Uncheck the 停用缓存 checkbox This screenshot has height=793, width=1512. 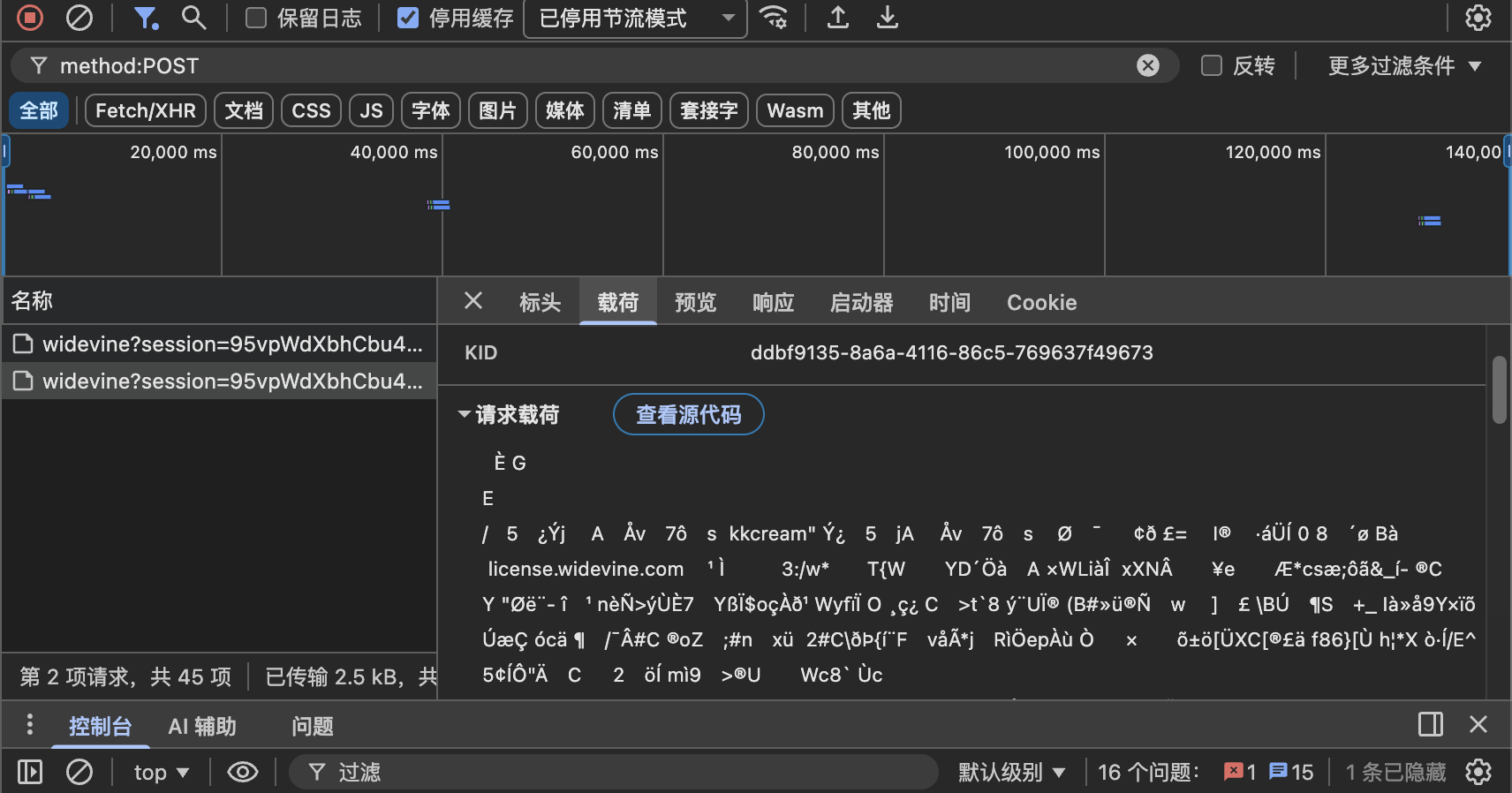408,18
